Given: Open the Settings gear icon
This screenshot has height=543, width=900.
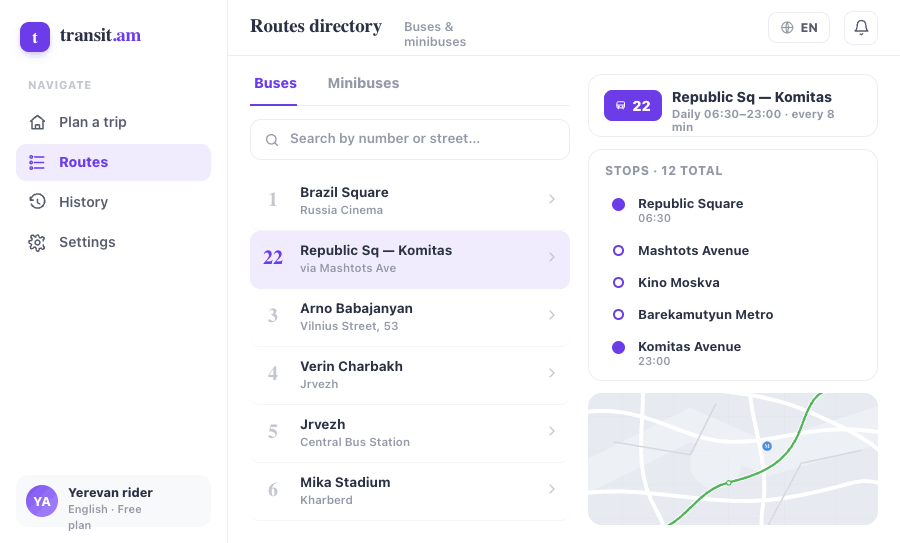Looking at the screenshot, I should [x=37, y=242].
